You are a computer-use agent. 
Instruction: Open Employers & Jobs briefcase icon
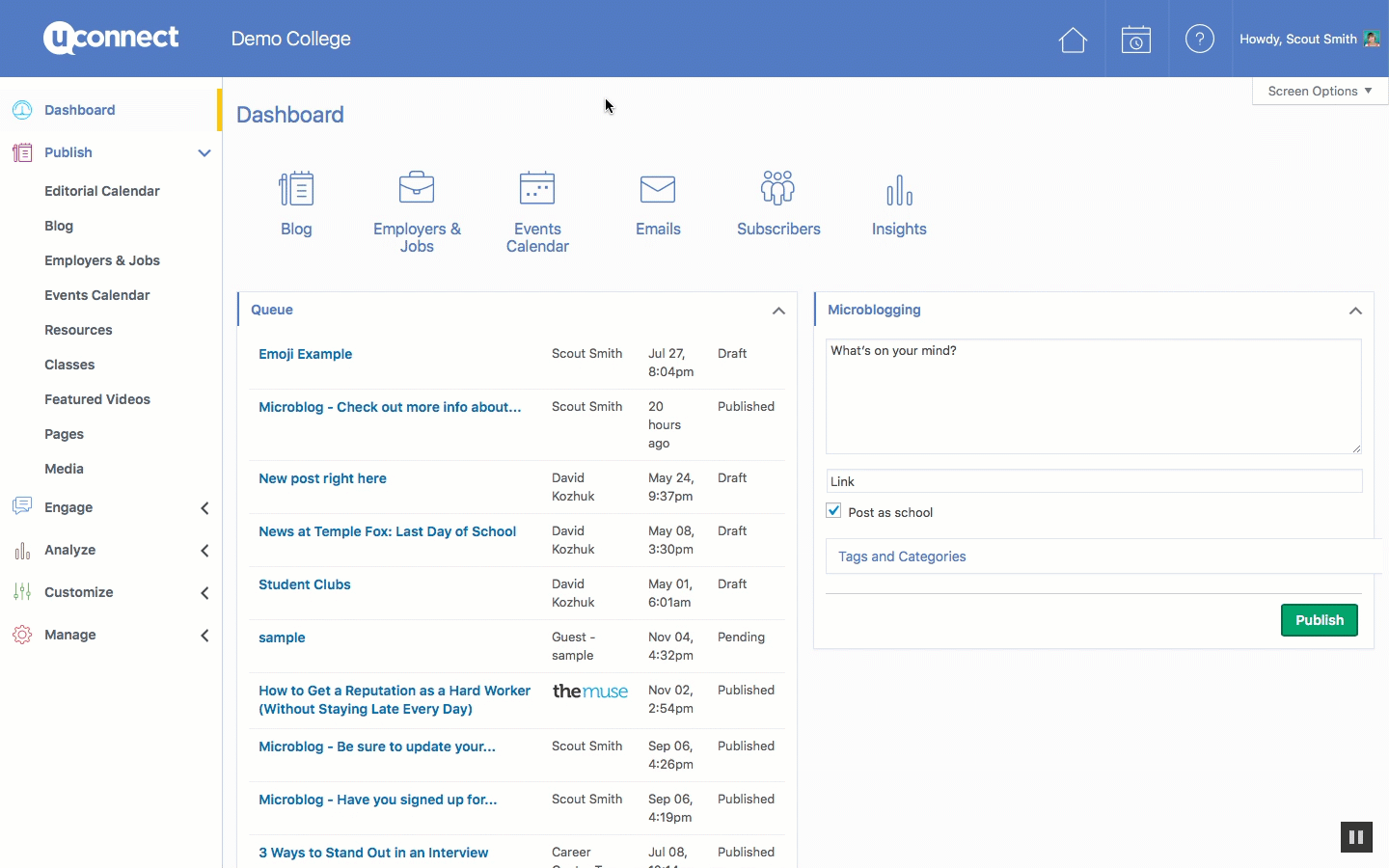(417, 189)
